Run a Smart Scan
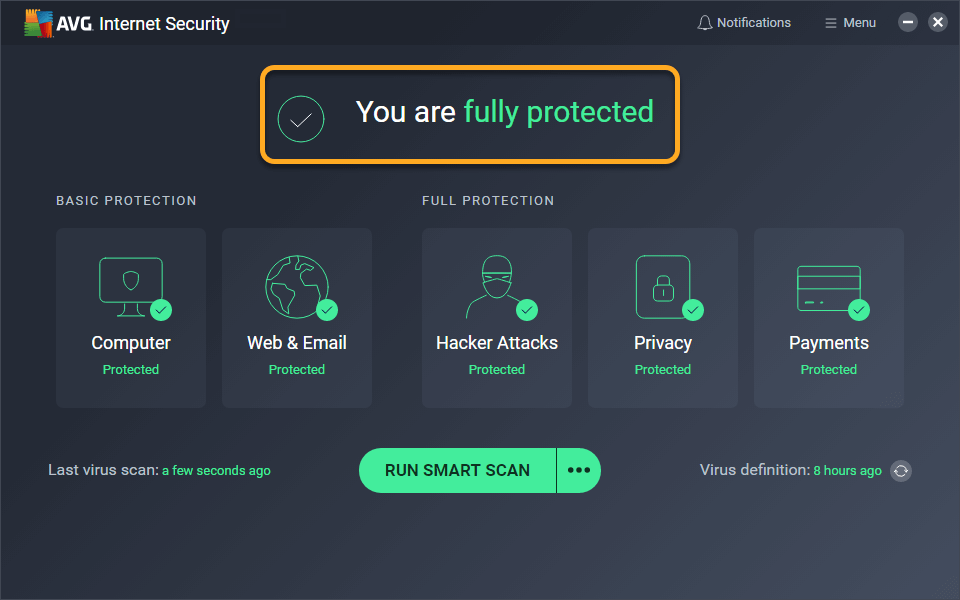Screen dimensions: 960x600 coord(457,470)
